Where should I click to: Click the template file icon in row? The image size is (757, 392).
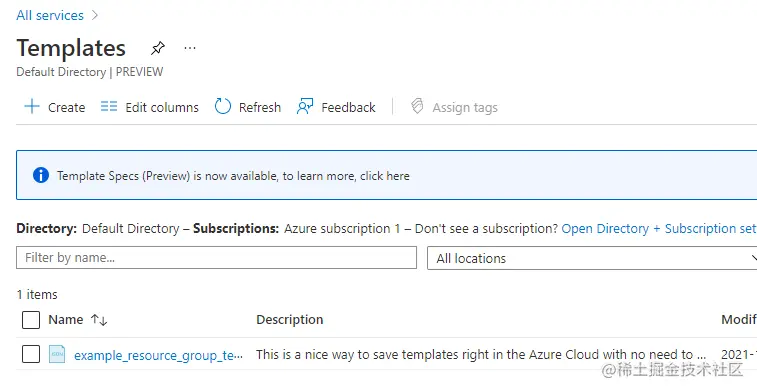[57, 354]
